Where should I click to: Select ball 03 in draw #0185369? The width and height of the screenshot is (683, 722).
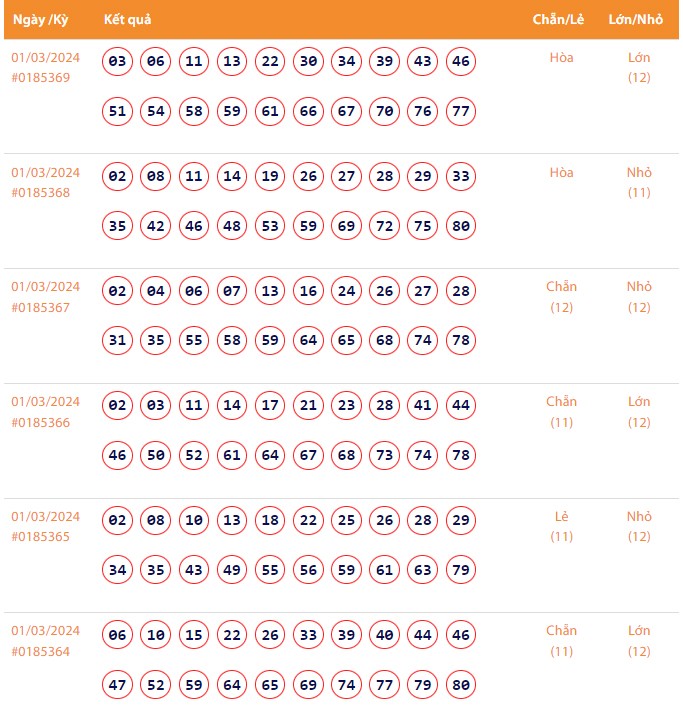[x=118, y=62]
